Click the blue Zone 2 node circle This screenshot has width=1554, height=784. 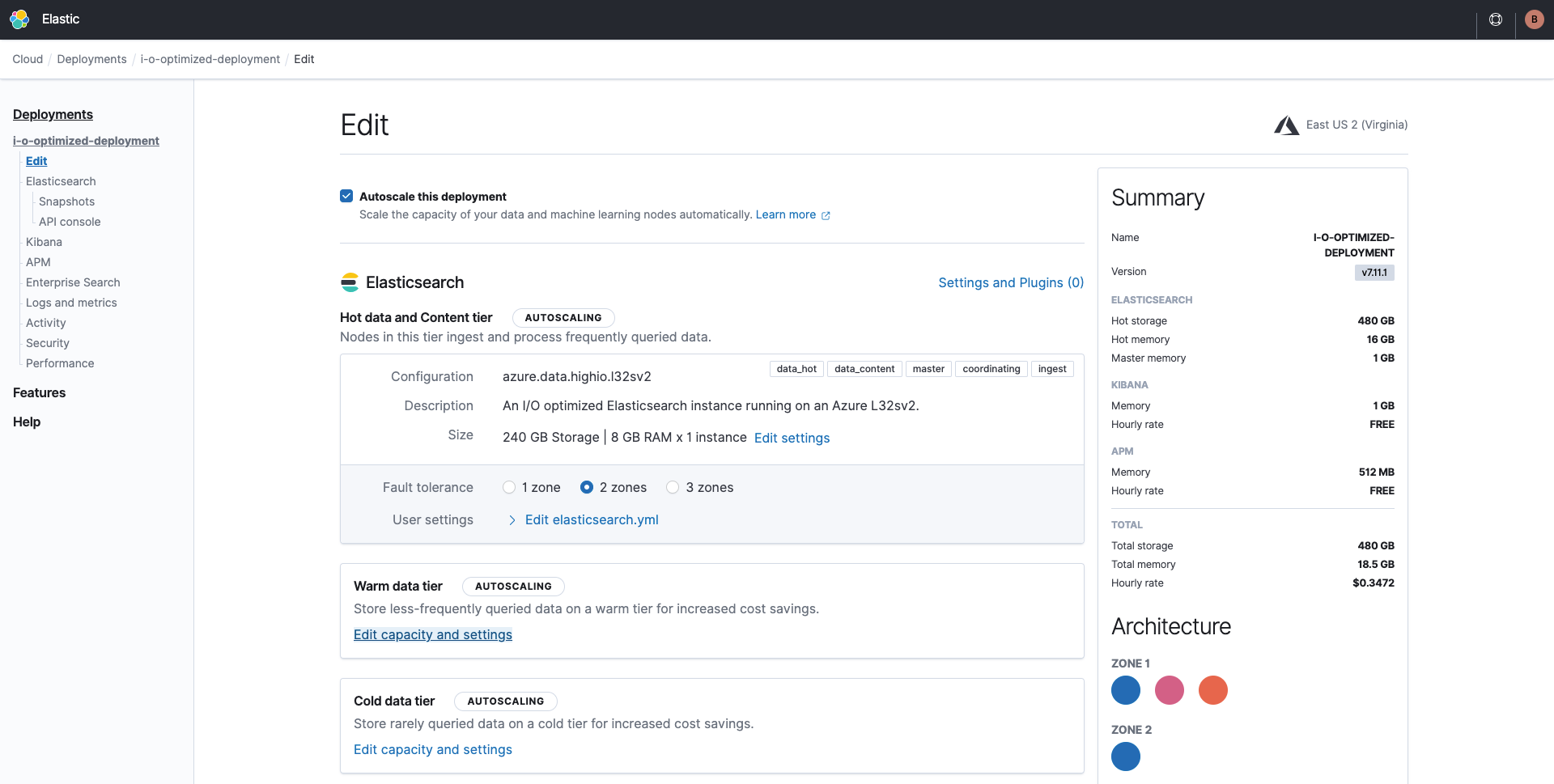click(1126, 756)
